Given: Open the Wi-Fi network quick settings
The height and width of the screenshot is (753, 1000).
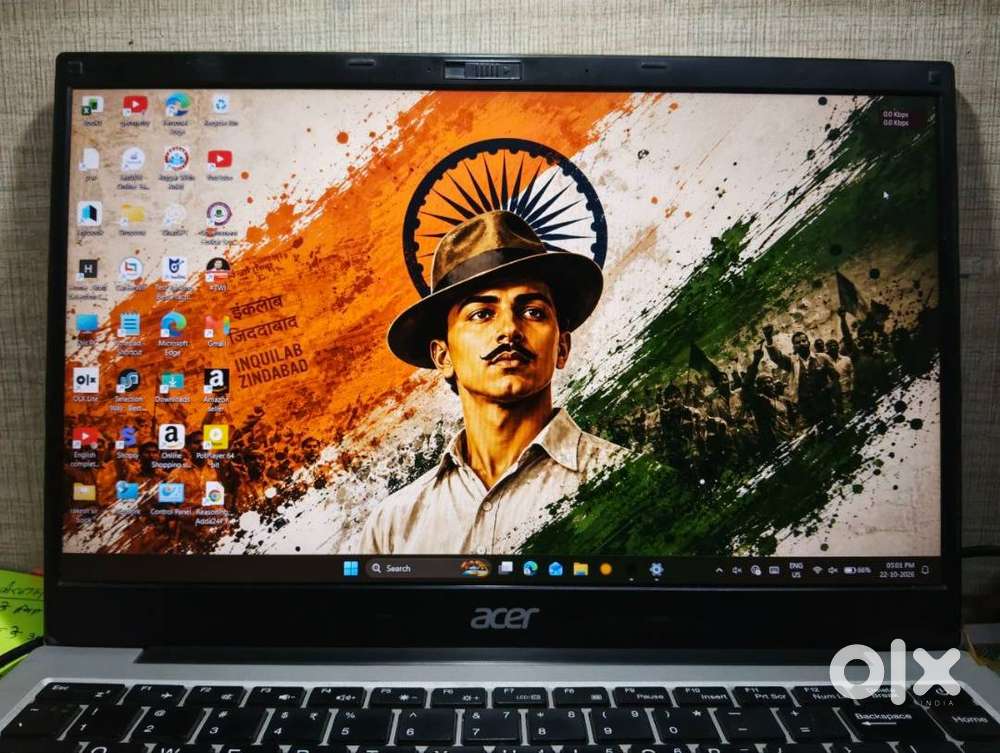Looking at the screenshot, I should pyautogui.click(x=817, y=571).
